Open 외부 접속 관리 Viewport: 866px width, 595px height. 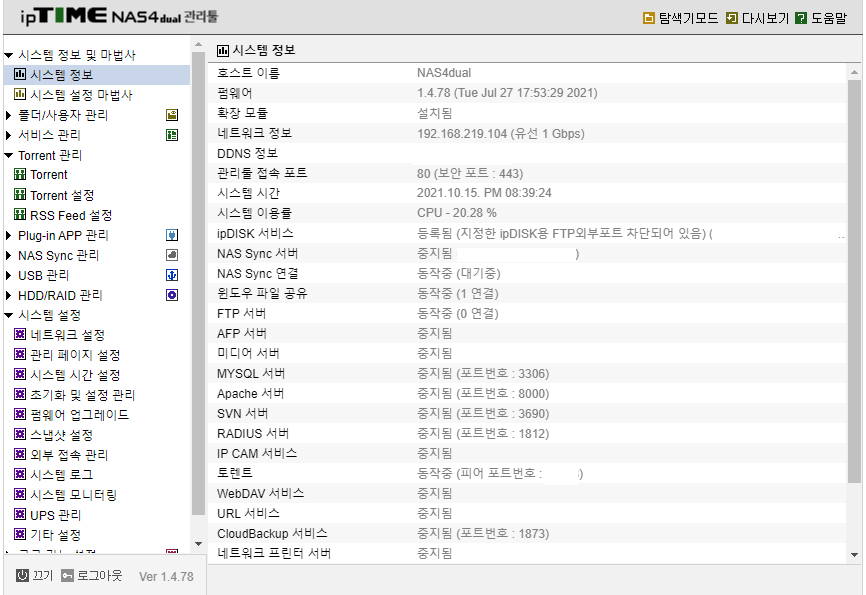tap(69, 455)
